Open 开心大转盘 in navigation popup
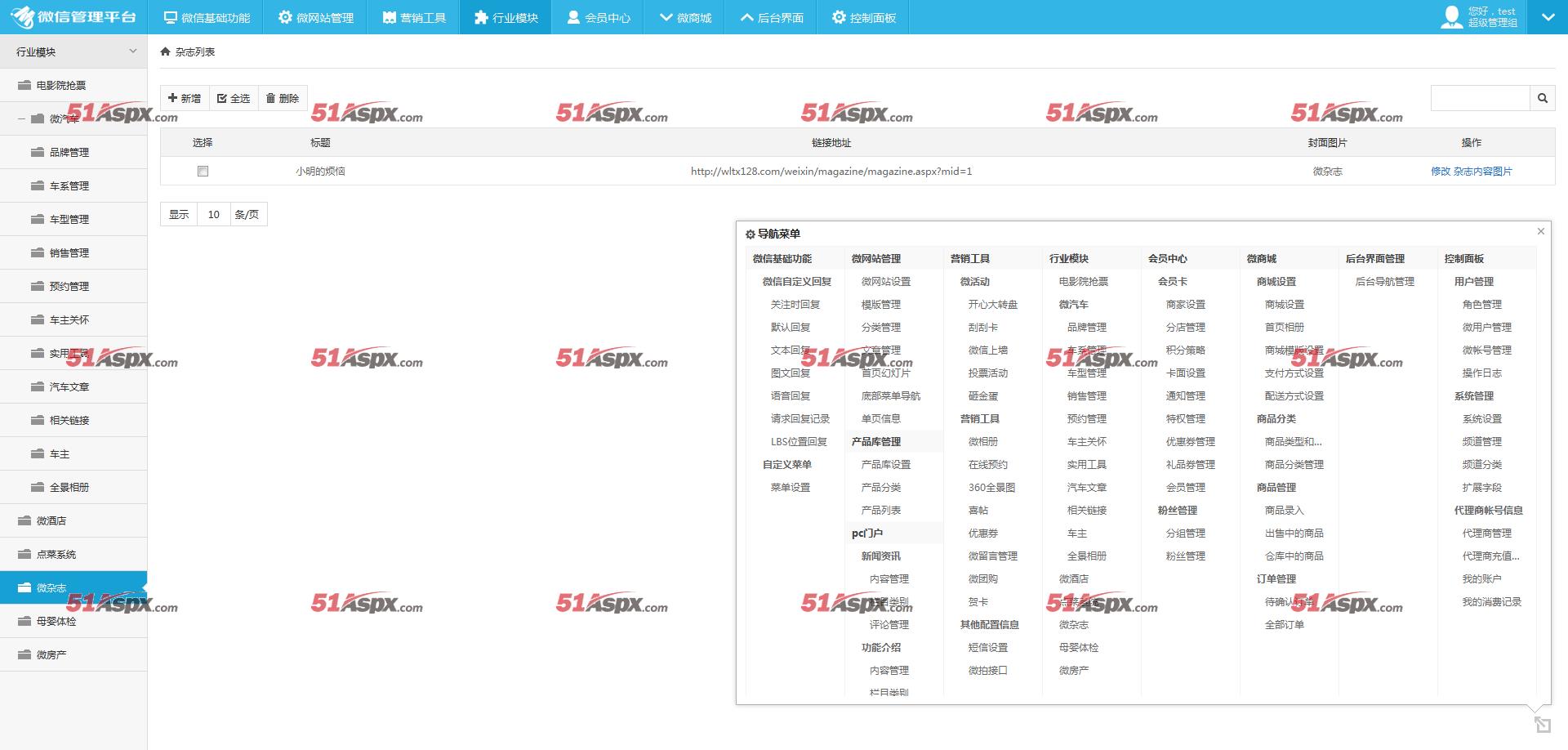The height and width of the screenshot is (750, 1568). click(993, 304)
